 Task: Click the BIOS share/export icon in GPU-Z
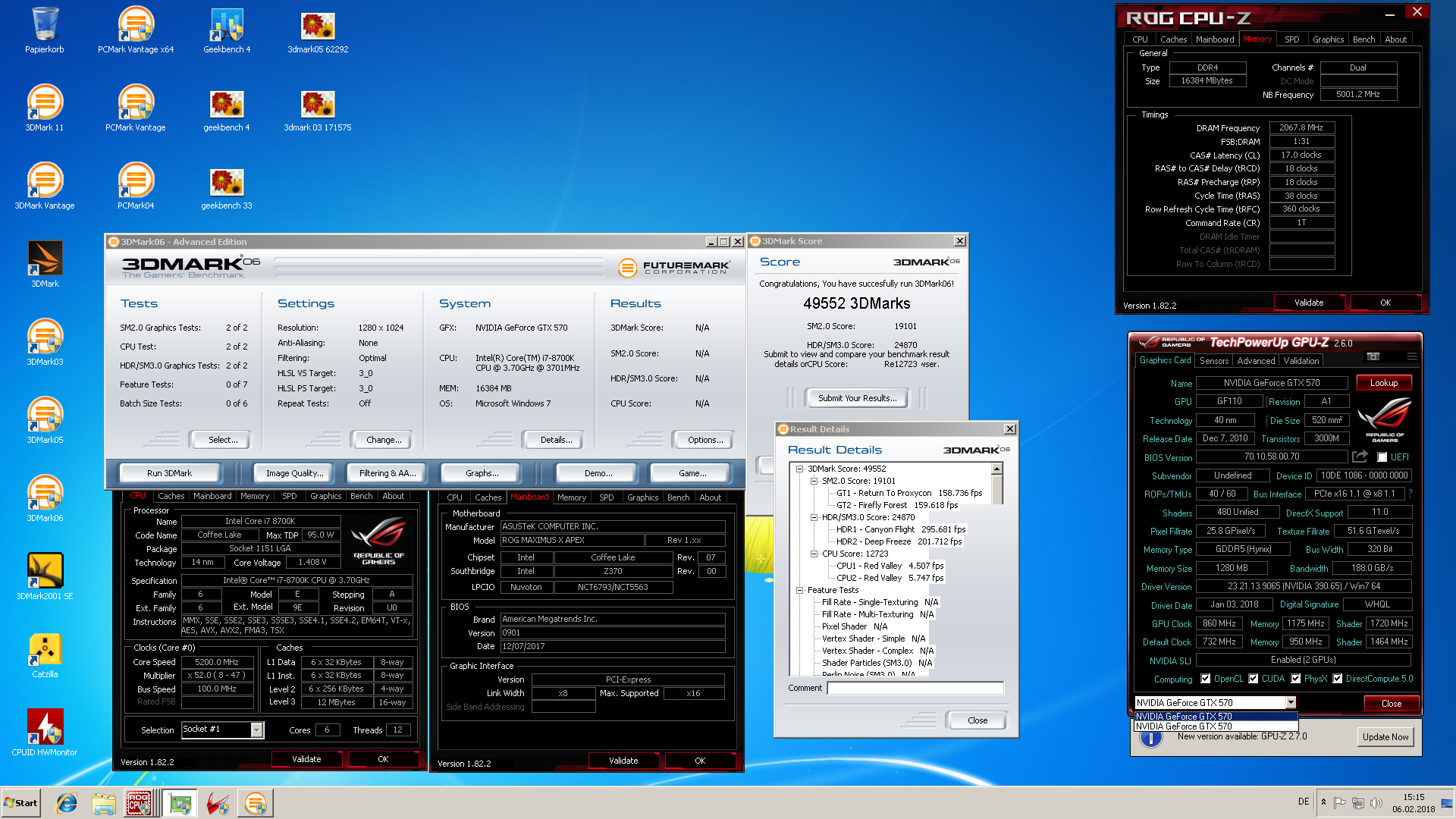click(x=1360, y=457)
